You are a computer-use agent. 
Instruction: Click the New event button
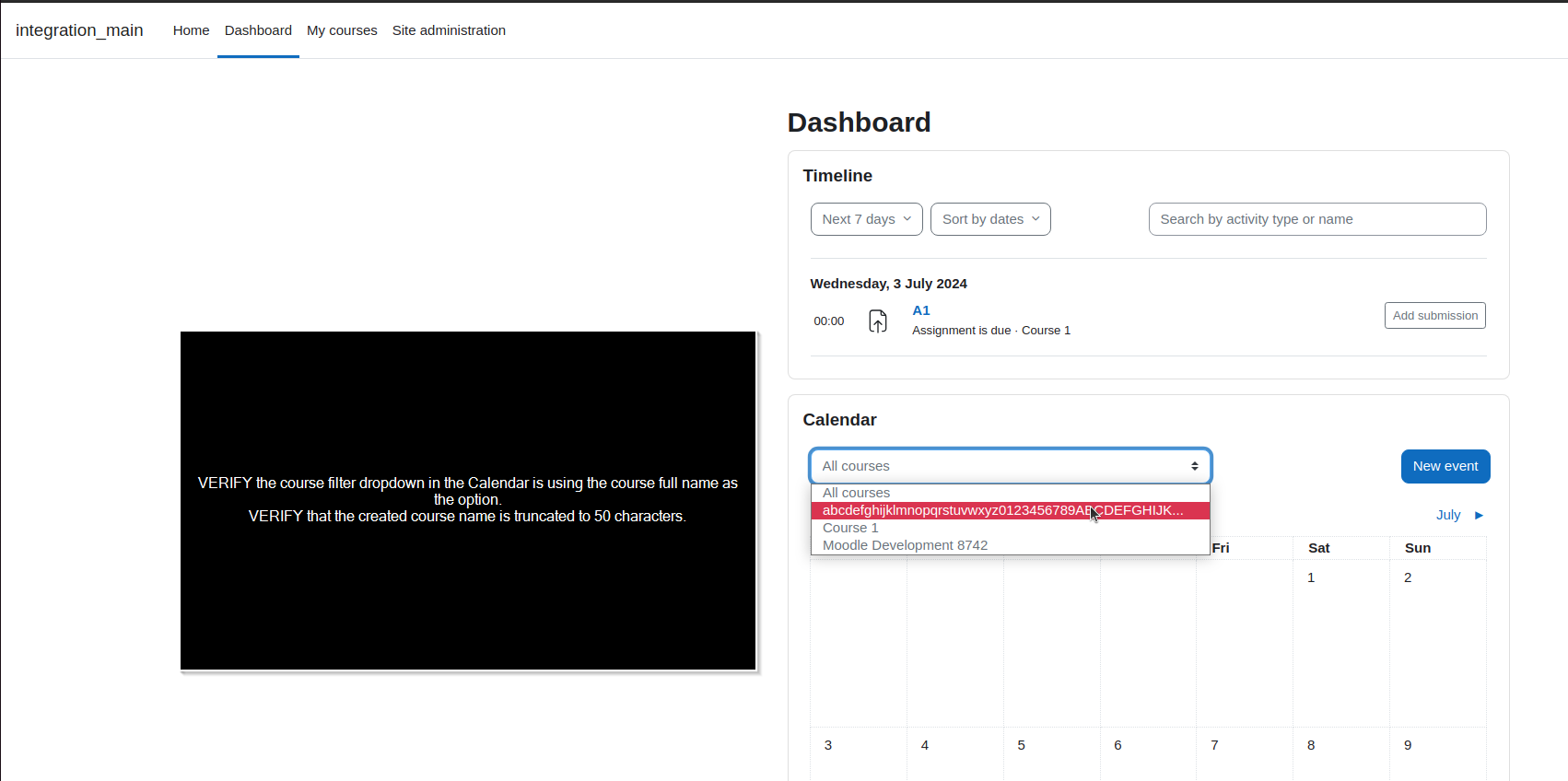pyautogui.click(x=1445, y=466)
